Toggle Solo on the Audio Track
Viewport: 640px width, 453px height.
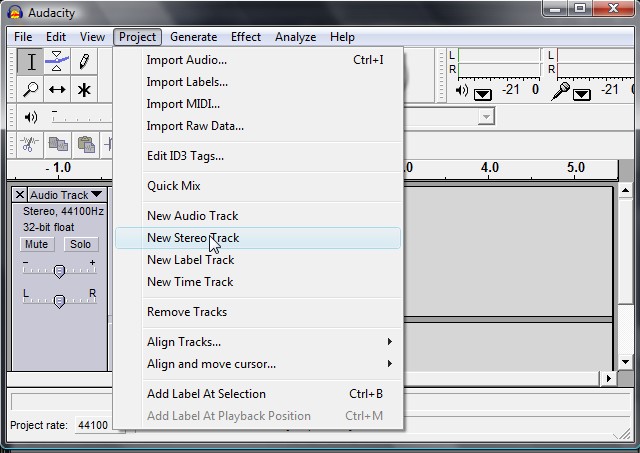[80, 244]
